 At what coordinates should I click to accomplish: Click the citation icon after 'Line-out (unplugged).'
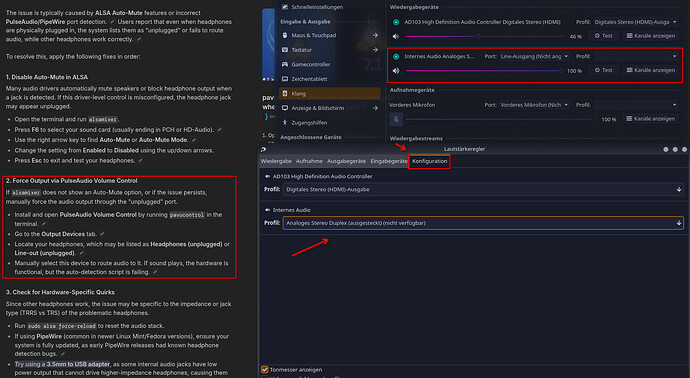(x=81, y=253)
